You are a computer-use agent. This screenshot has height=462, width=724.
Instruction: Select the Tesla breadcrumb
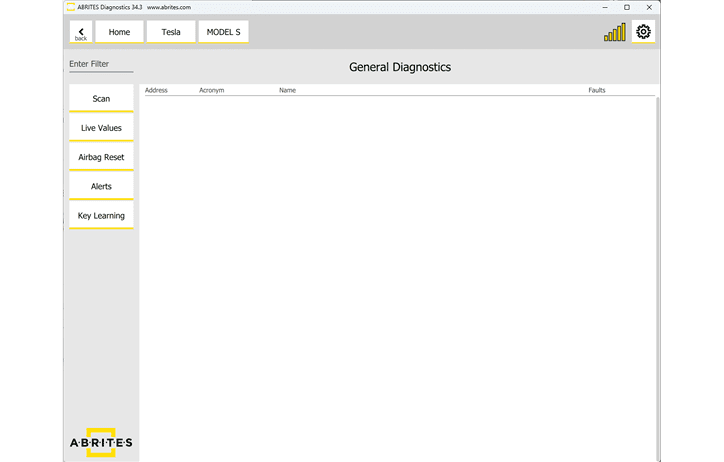(171, 32)
